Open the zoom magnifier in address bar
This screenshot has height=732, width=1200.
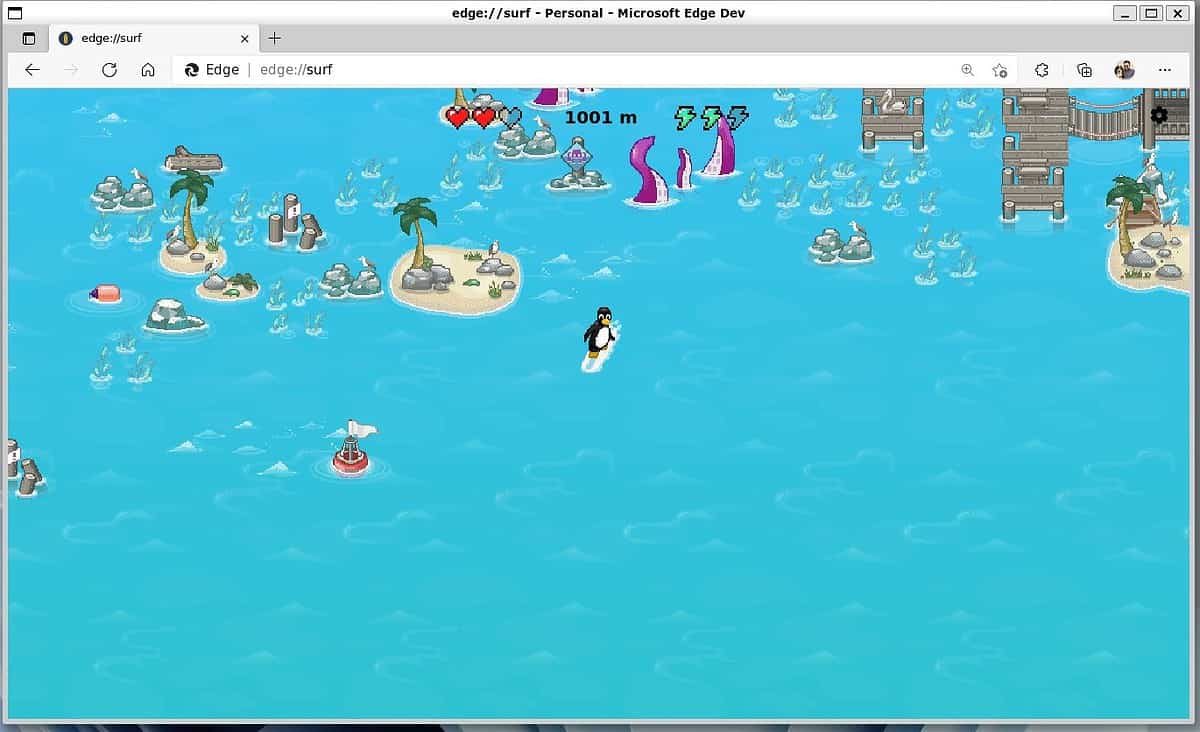coord(967,70)
